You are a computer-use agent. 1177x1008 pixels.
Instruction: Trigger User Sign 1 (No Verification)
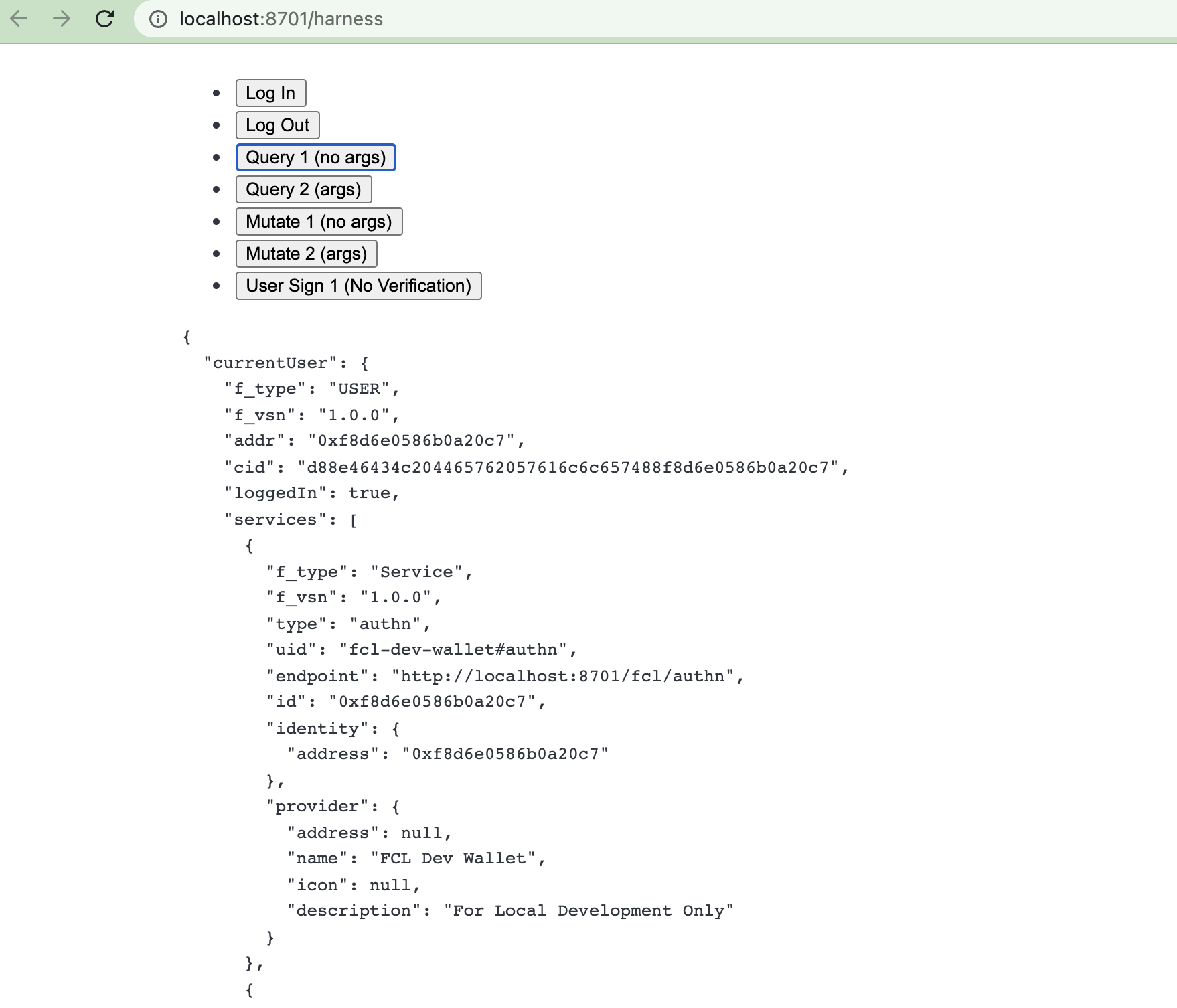tap(358, 286)
